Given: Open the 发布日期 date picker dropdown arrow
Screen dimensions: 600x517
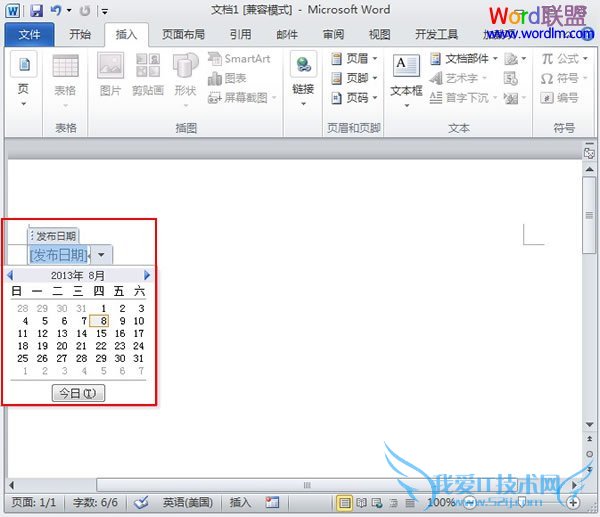Looking at the screenshot, I should (x=101, y=254).
